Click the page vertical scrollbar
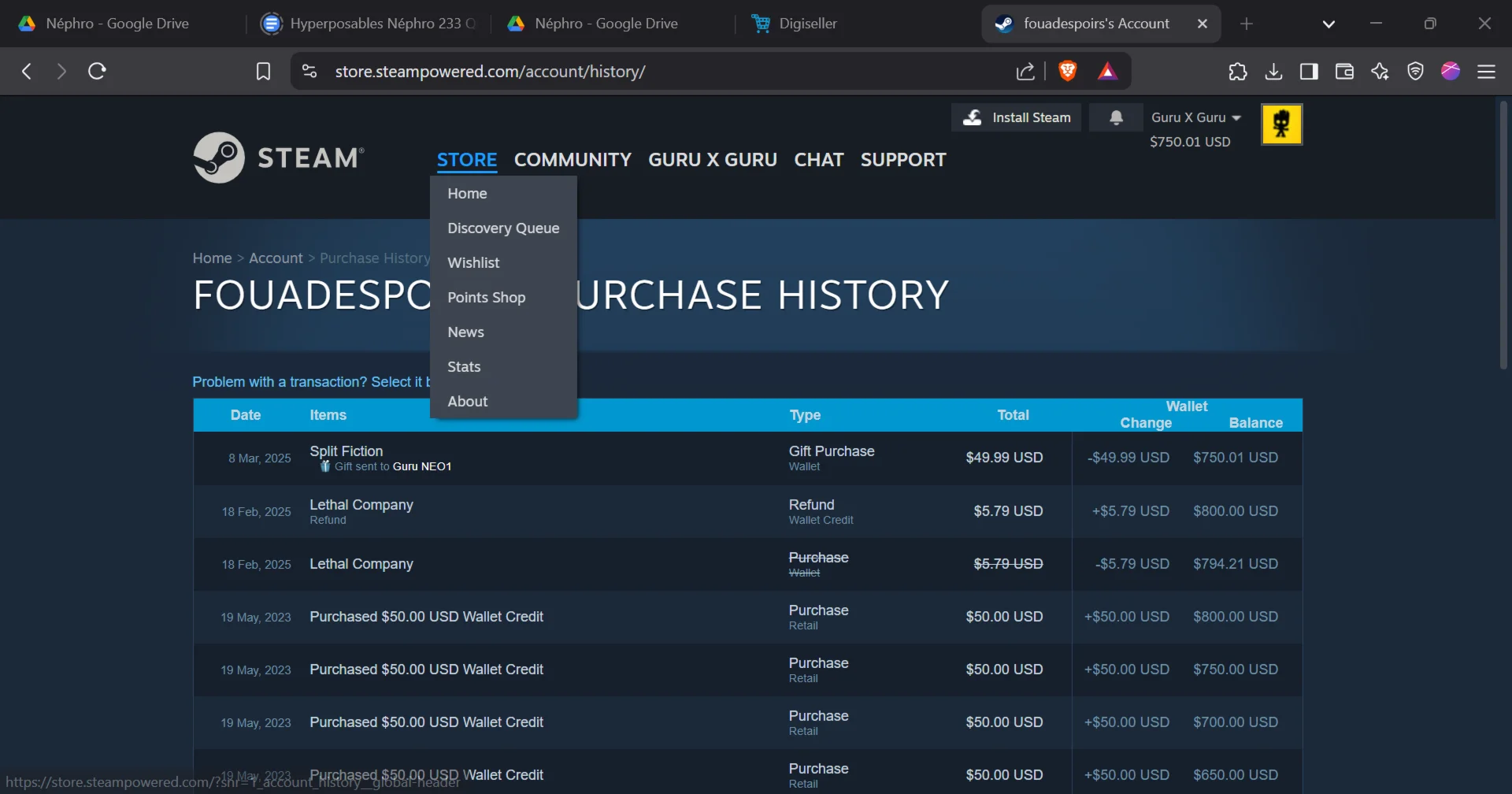1512x794 pixels. tap(1503, 236)
